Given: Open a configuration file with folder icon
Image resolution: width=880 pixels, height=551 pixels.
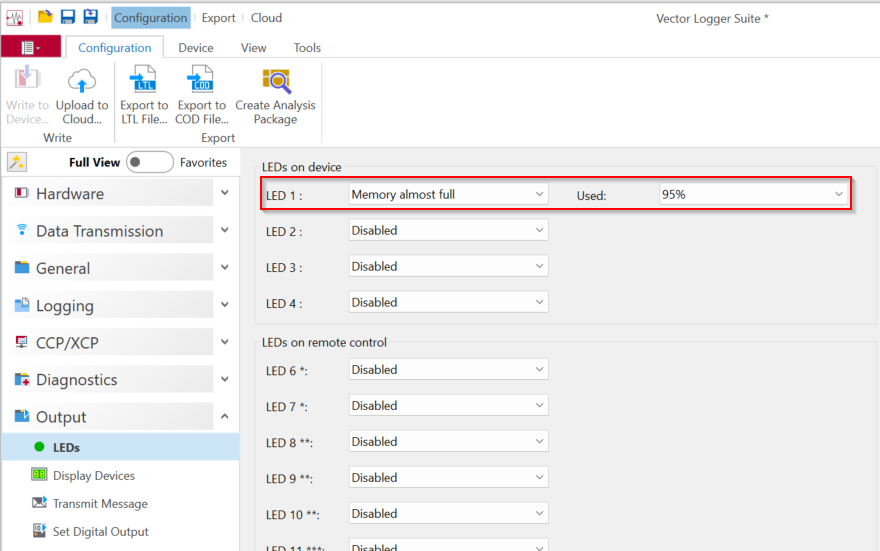Looking at the screenshot, I should [x=45, y=17].
